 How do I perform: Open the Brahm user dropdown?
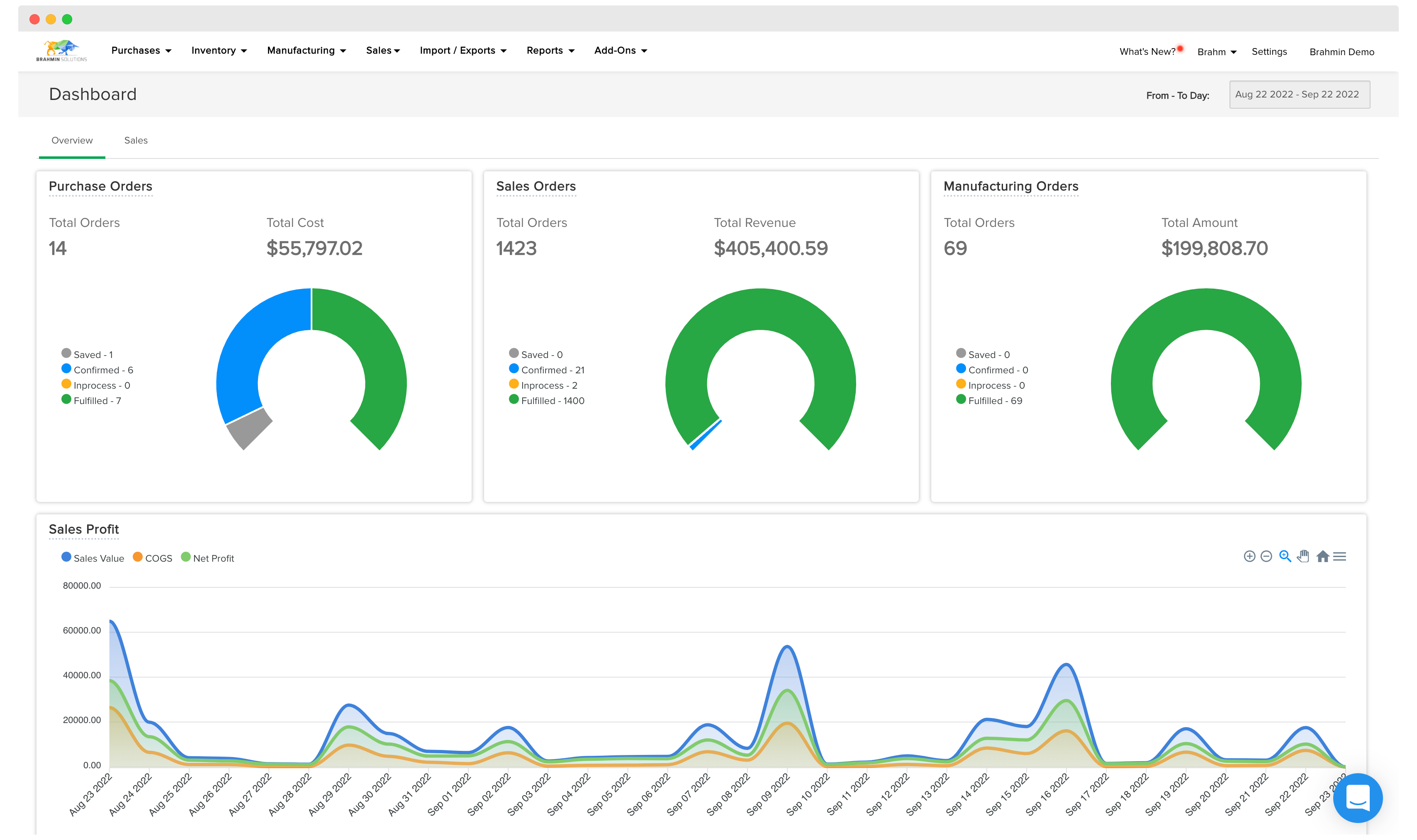(1217, 51)
